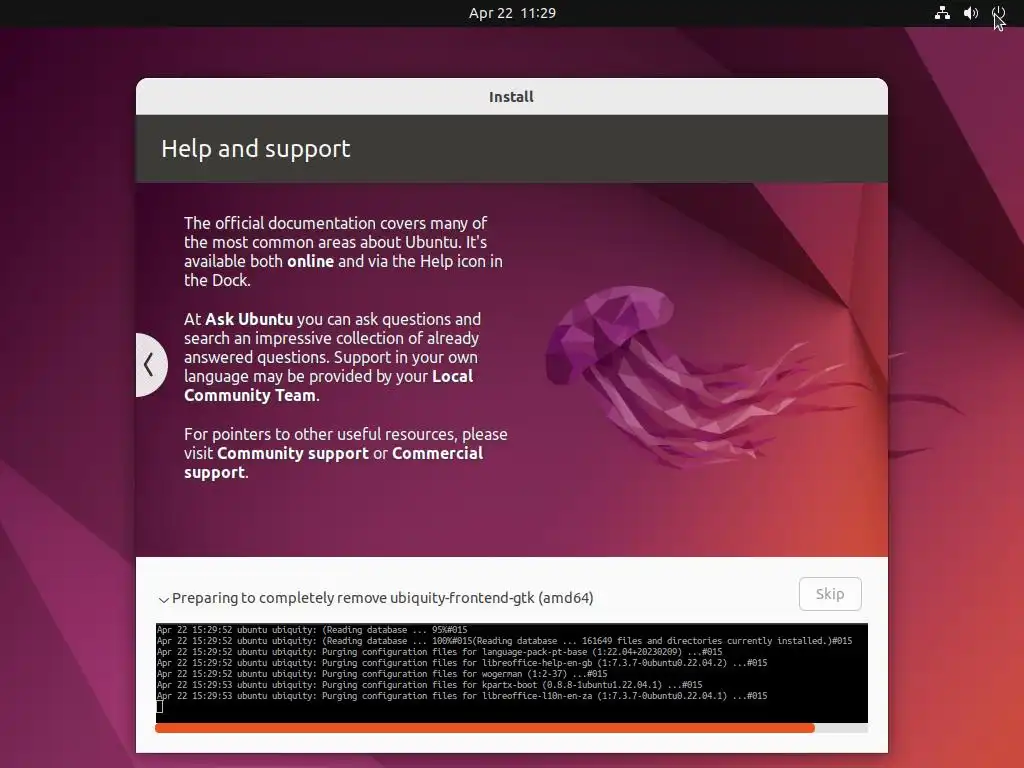Collapse the installation log details chevron

[163, 599]
